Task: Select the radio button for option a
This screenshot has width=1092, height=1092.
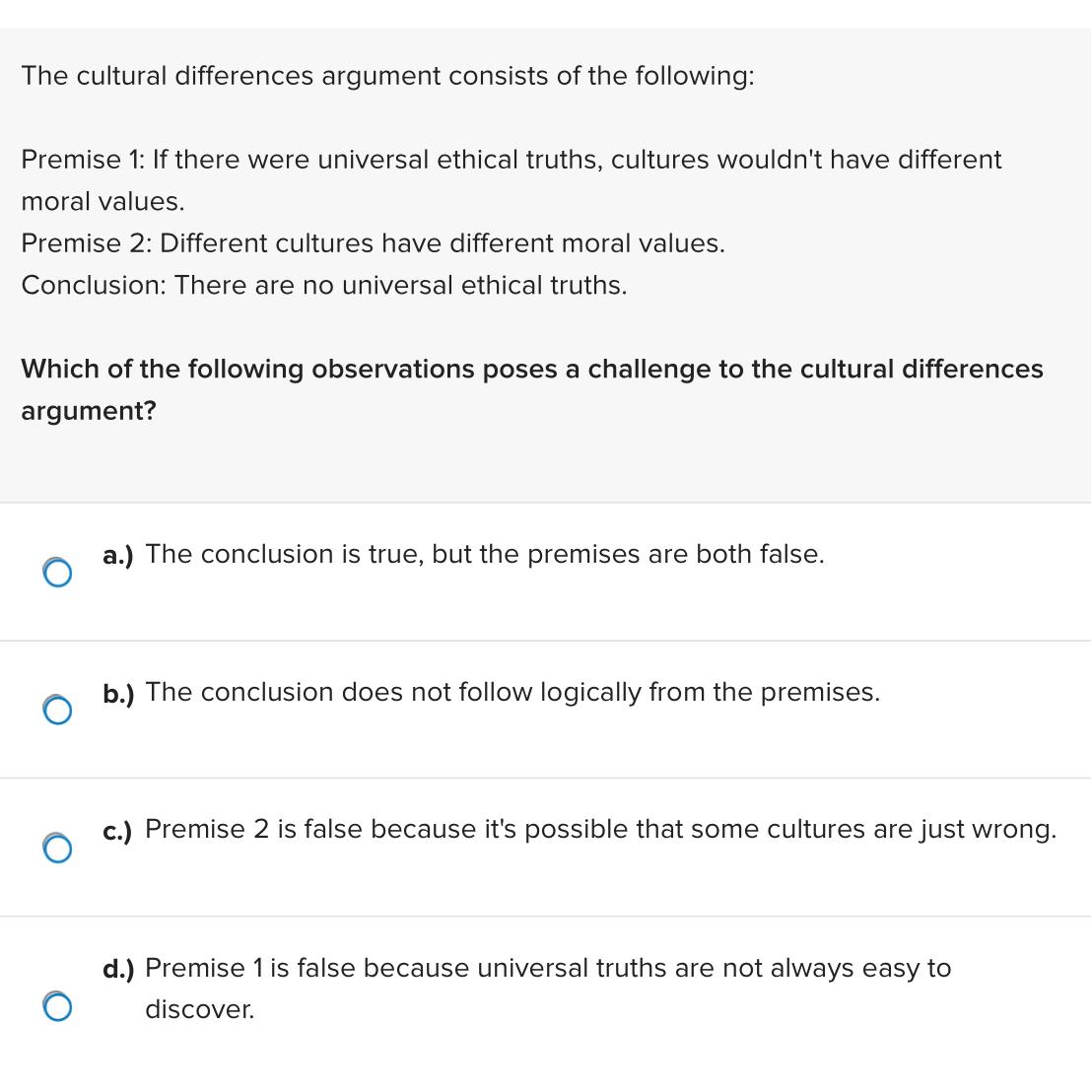Action: tap(57, 573)
